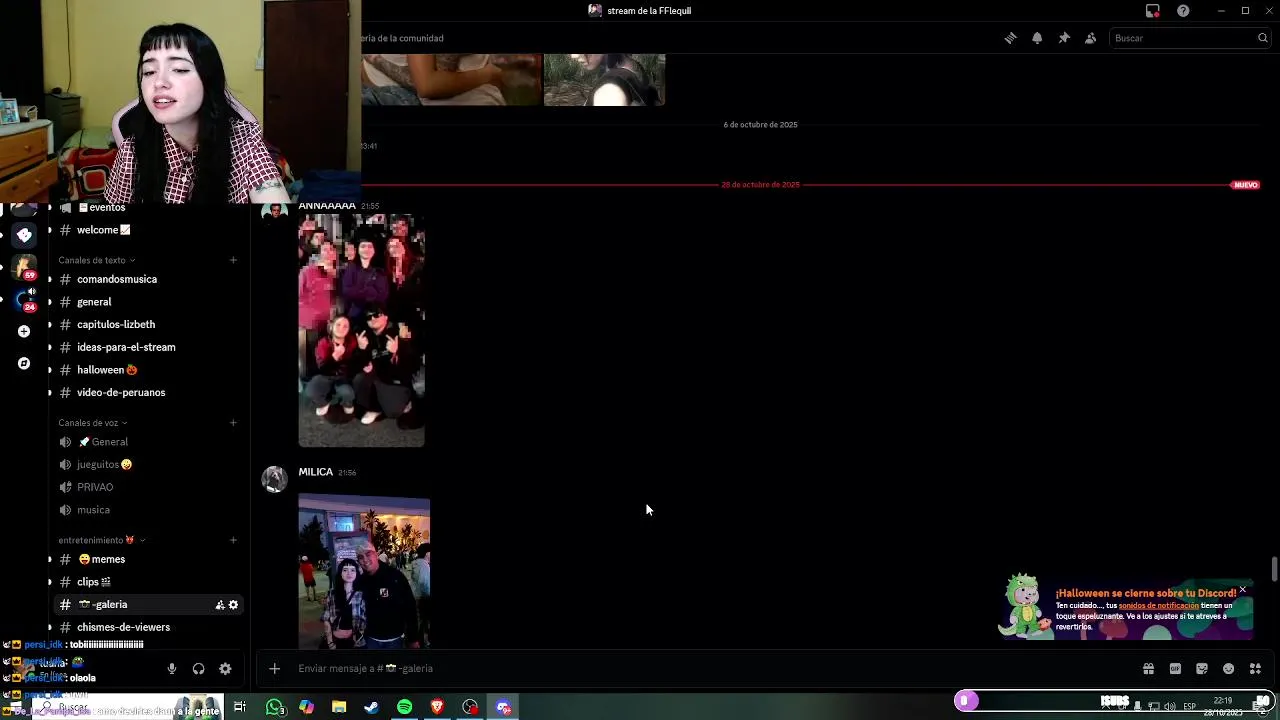Click Add a Server plus icon
The height and width of the screenshot is (720, 1280).
24,331
